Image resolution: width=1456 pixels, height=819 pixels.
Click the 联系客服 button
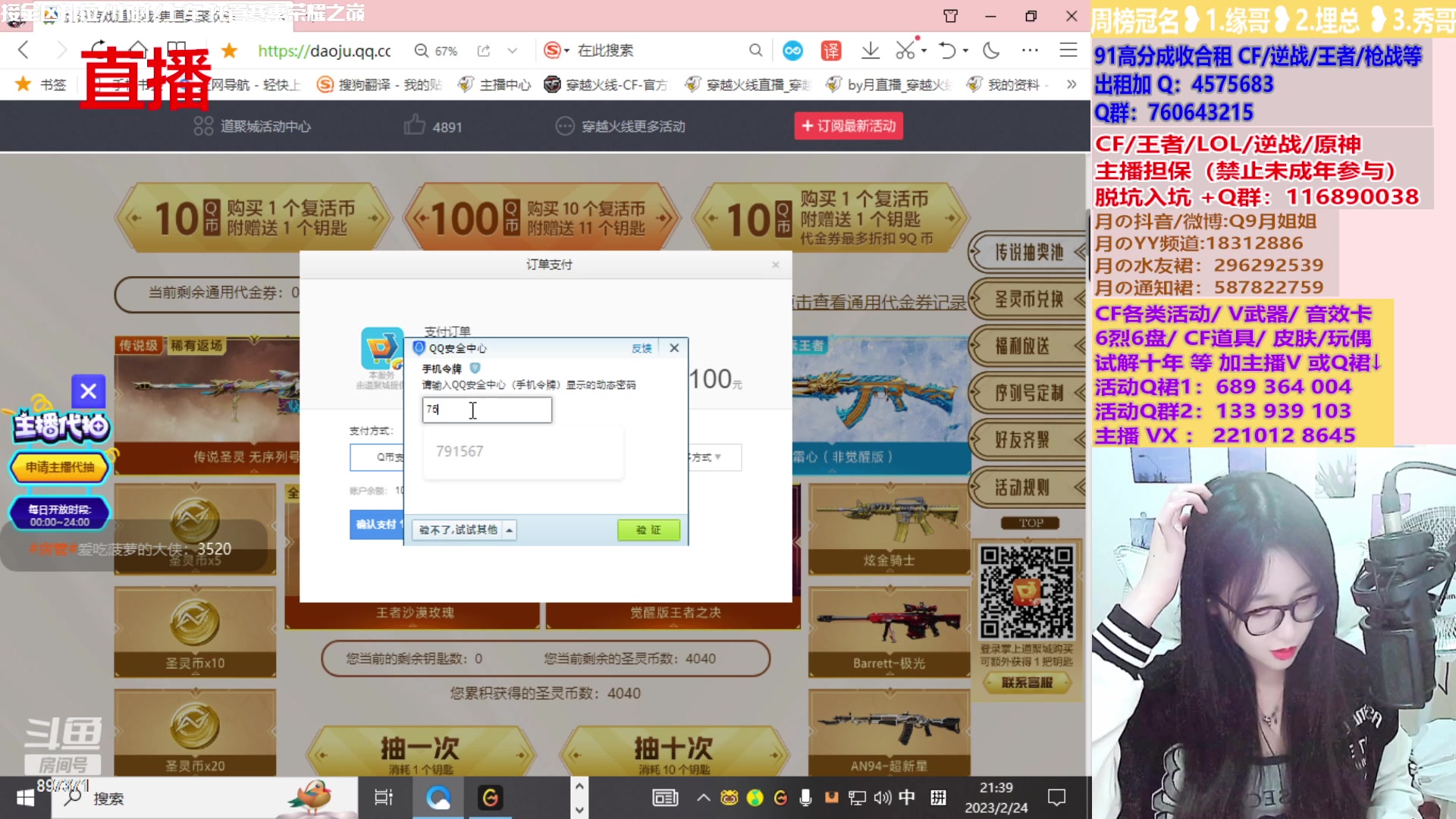click(x=1028, y=682)
